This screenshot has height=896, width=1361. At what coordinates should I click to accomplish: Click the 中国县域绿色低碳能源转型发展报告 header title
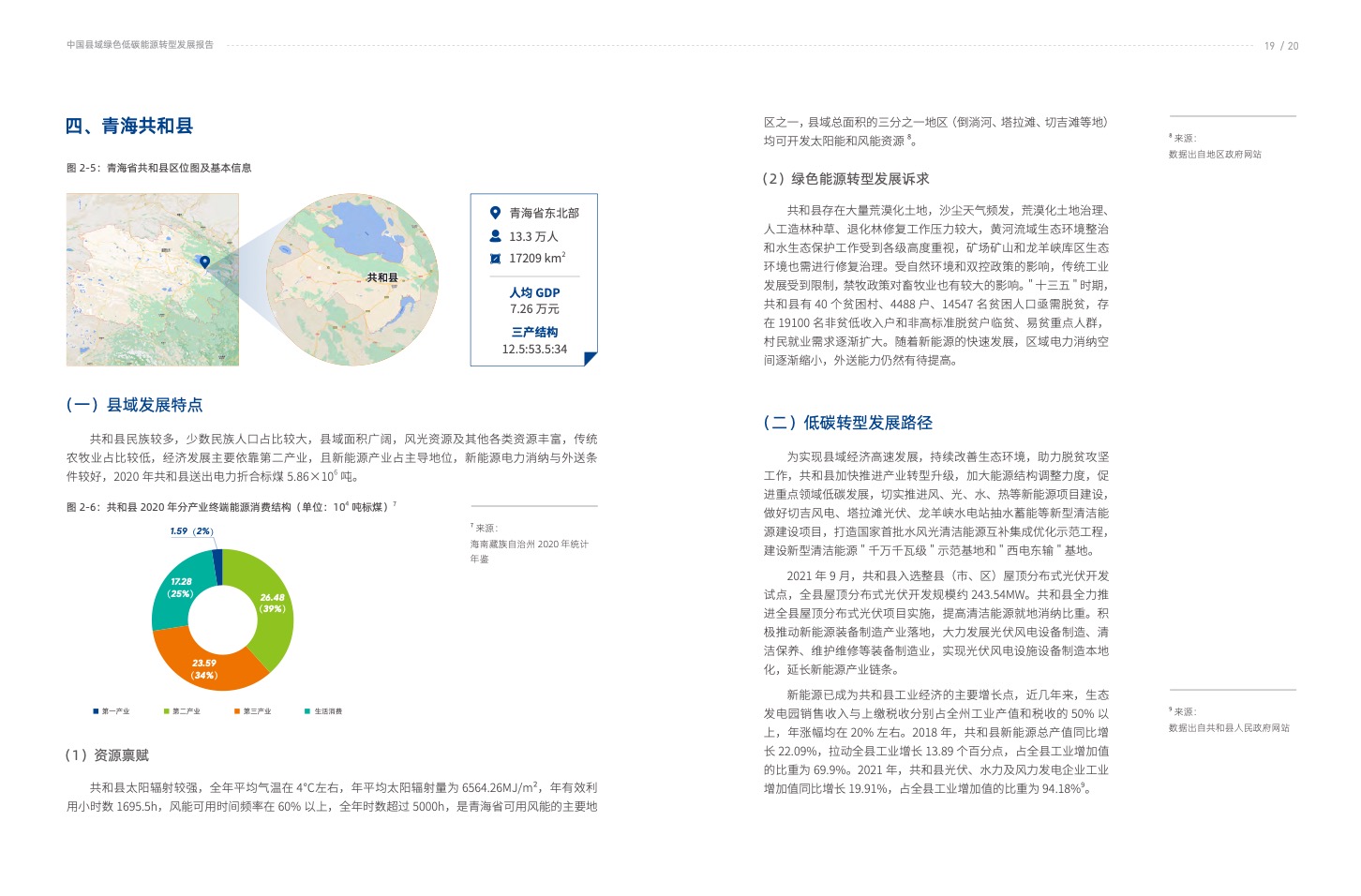(140, 45)
